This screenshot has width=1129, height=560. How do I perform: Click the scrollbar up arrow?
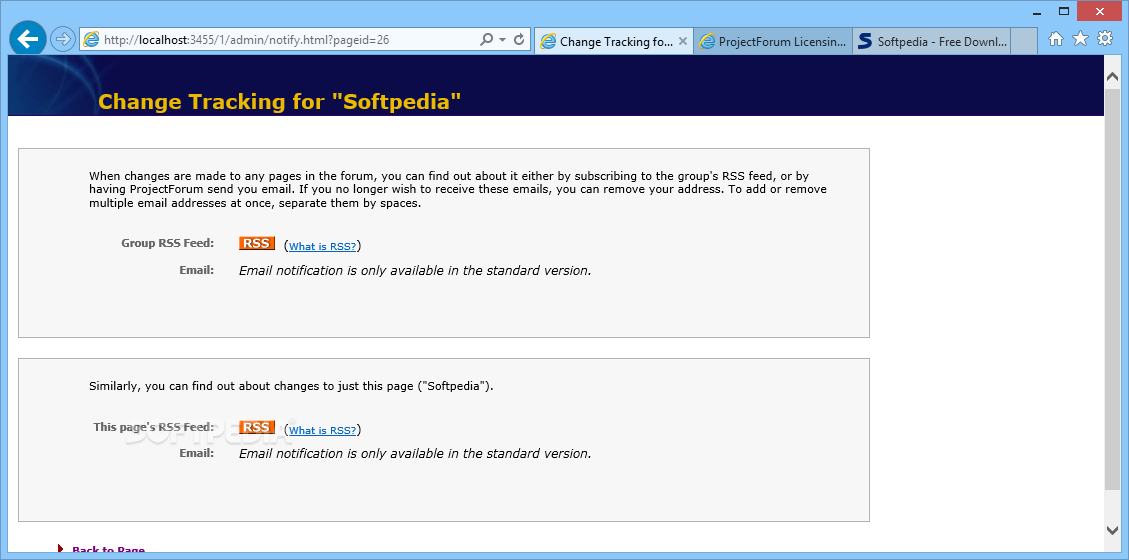1112,77
